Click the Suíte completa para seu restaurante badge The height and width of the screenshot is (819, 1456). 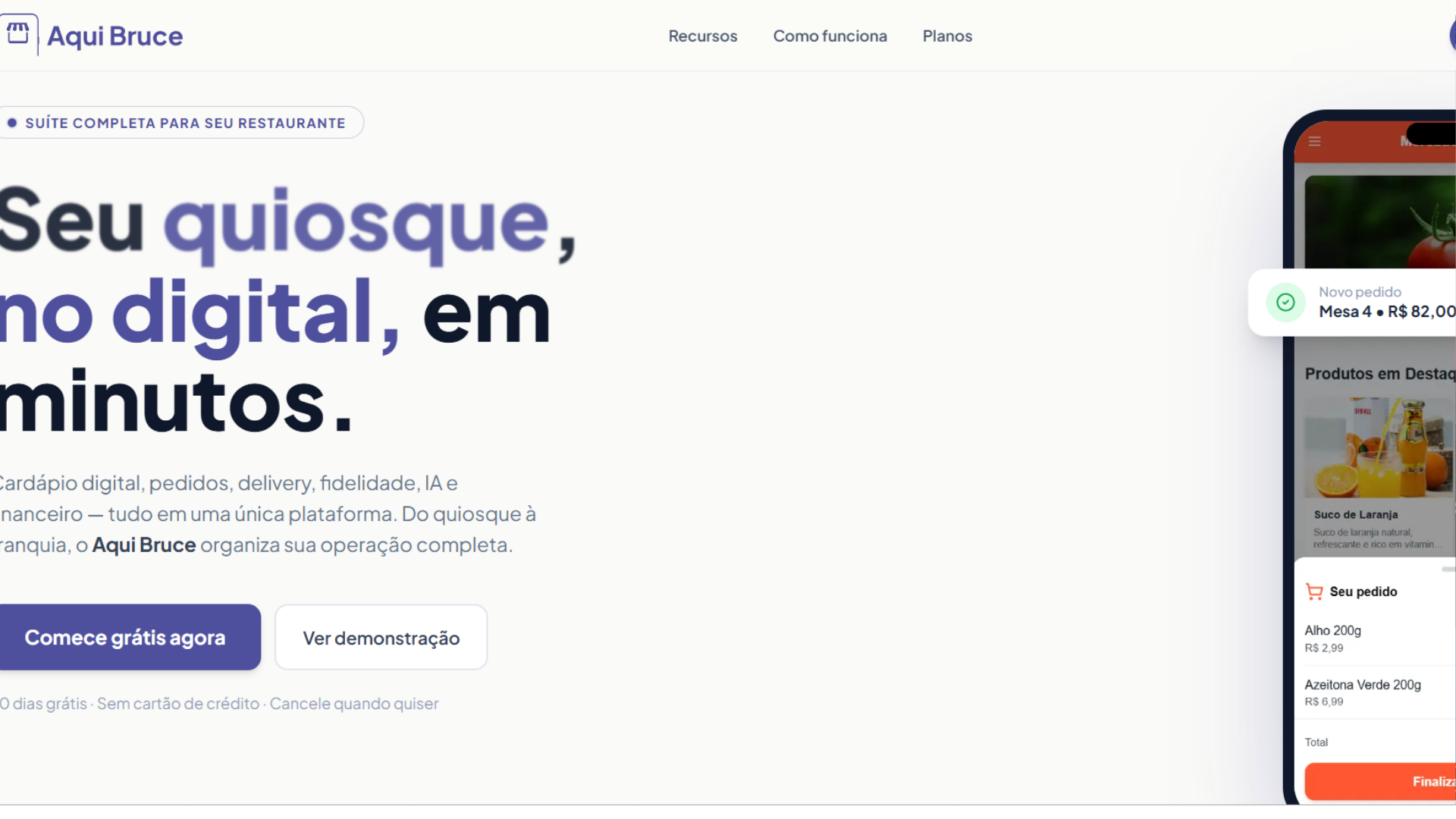click(x=180, y=123)
